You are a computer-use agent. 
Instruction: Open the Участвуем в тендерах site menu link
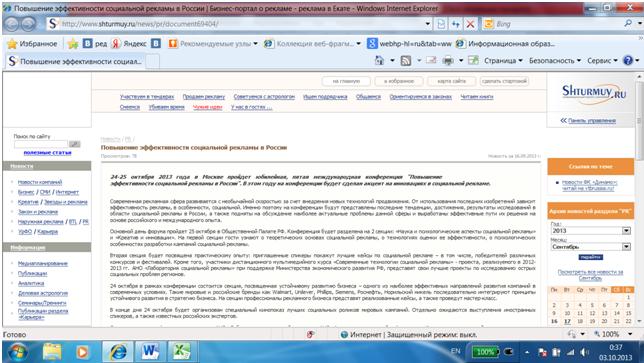tap(147, 97)
